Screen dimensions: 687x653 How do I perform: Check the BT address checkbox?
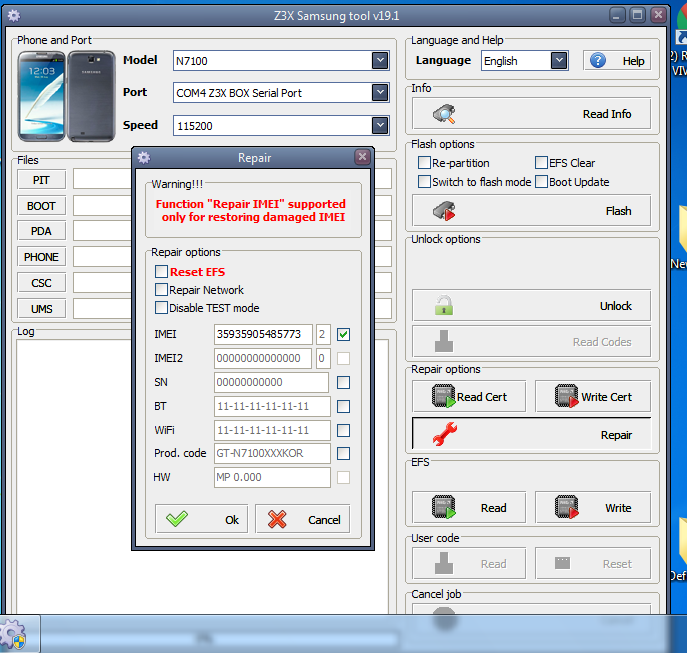[x=344, y=406]
